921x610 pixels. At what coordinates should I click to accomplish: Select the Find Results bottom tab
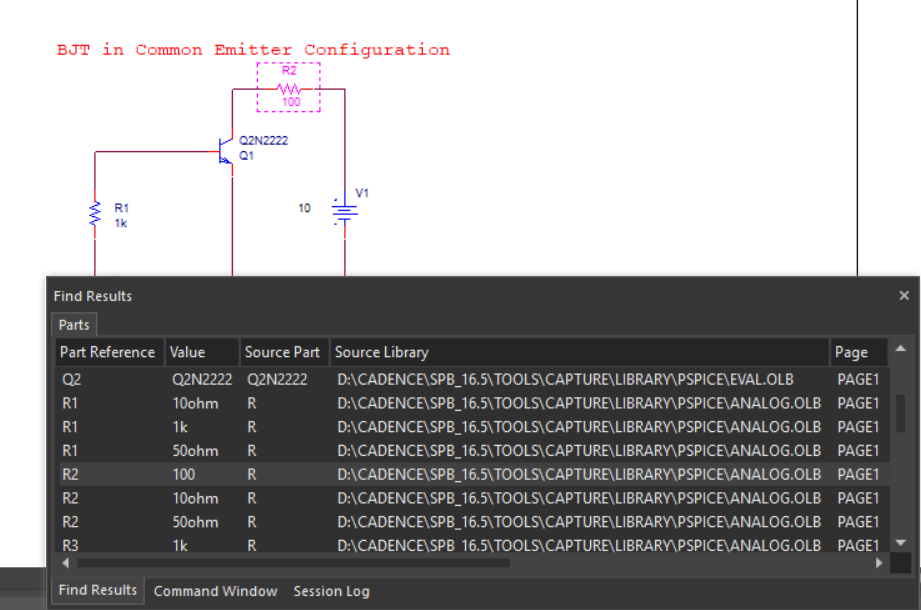click(97, 590)
